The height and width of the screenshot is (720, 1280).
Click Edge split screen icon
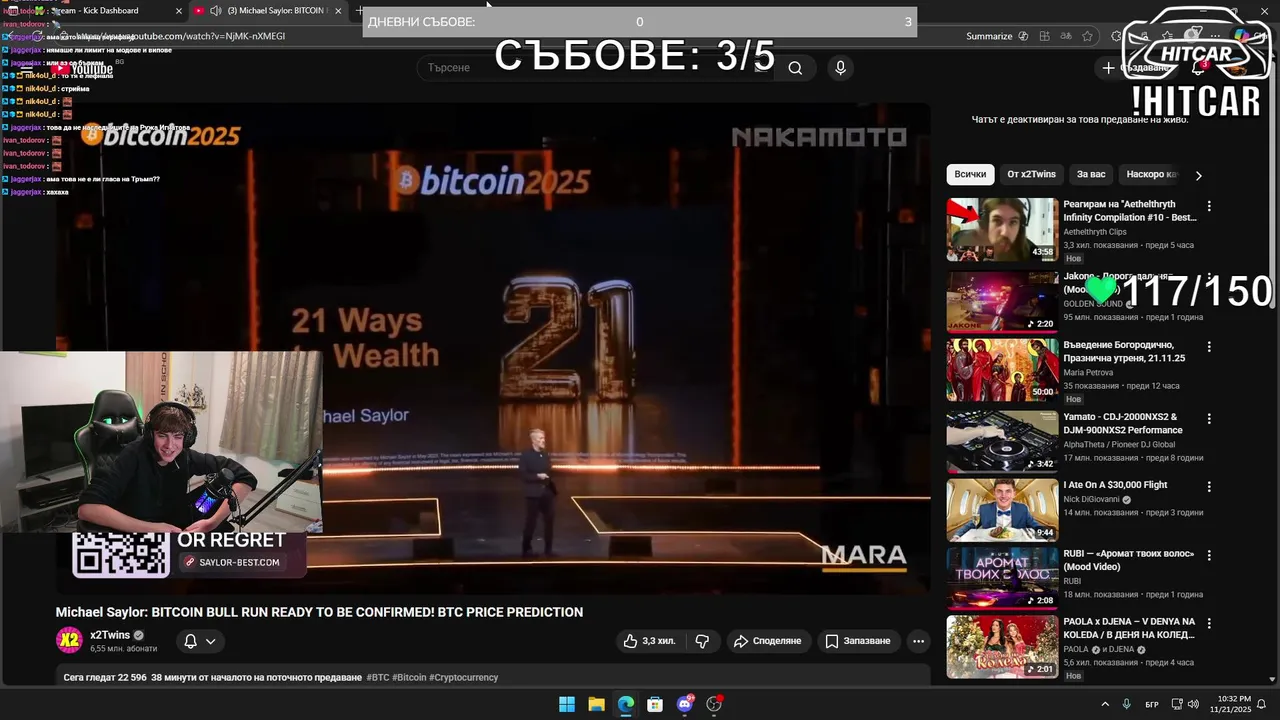click(x=1044, y=36)
